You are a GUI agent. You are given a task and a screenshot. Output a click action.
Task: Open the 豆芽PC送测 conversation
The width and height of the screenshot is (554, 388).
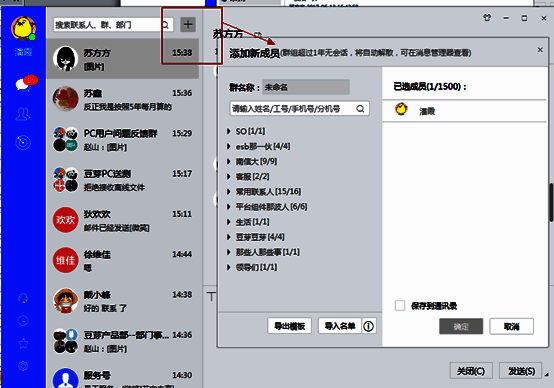(123, 180)
